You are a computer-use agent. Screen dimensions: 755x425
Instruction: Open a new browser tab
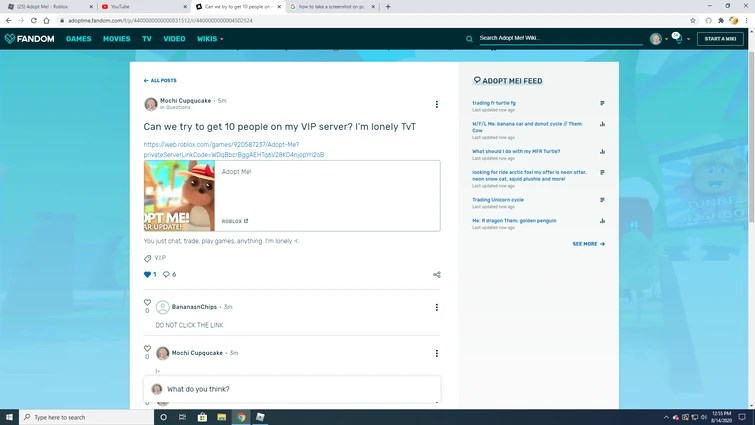(388, 7)
